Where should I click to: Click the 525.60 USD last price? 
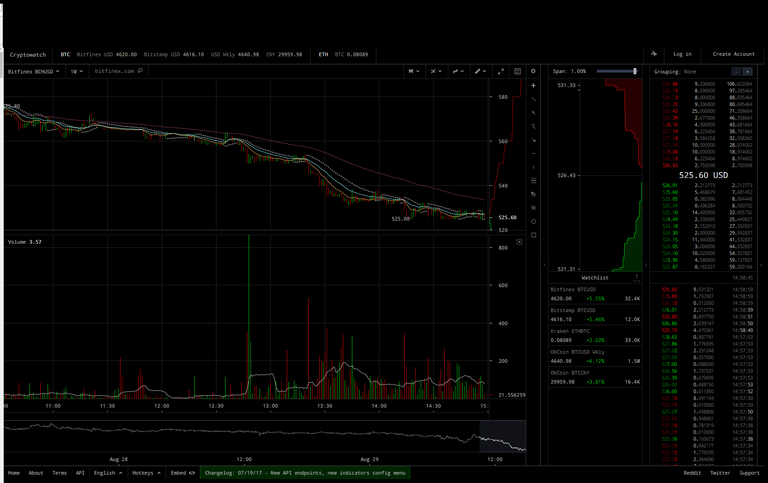point(703,175)
